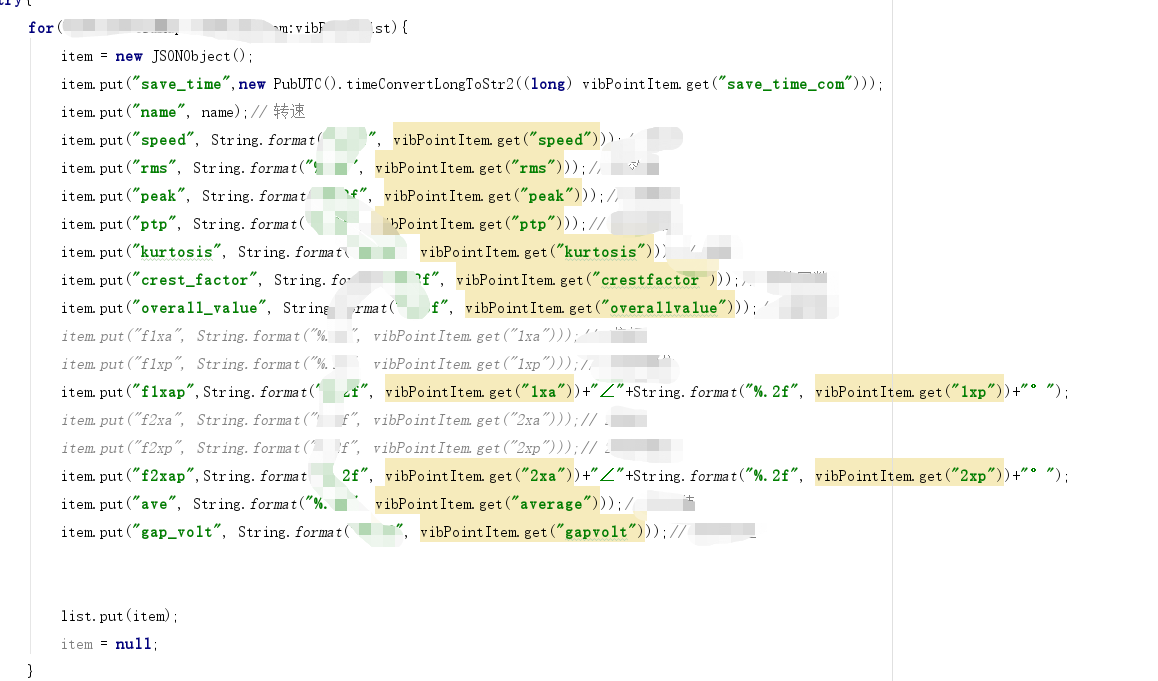Click the "average" get argument

551,505
